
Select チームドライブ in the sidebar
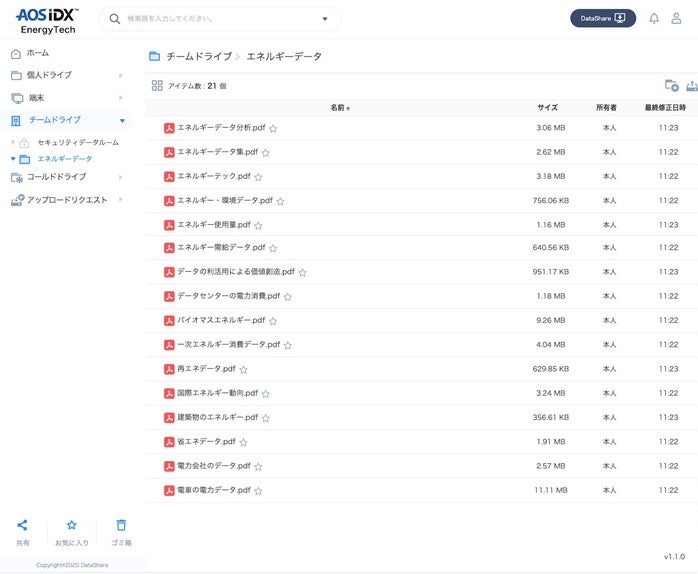(55, 120)
